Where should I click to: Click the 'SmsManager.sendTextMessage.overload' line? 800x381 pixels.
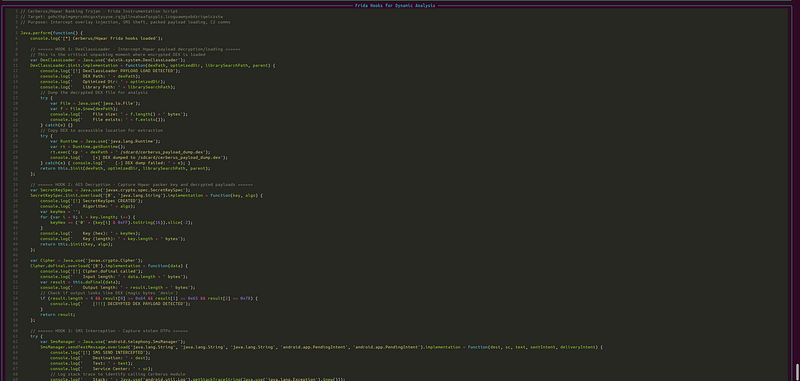pos(321,347)
